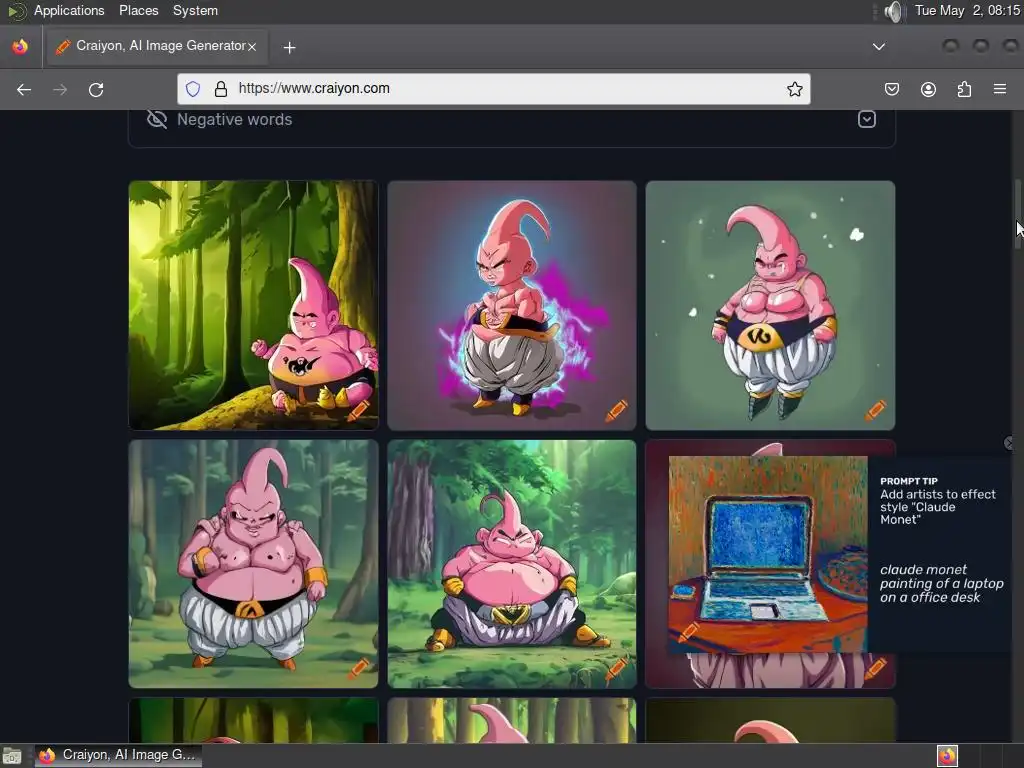
Task: Click the forward navigation arrow
Action: (x=60, y=89)
